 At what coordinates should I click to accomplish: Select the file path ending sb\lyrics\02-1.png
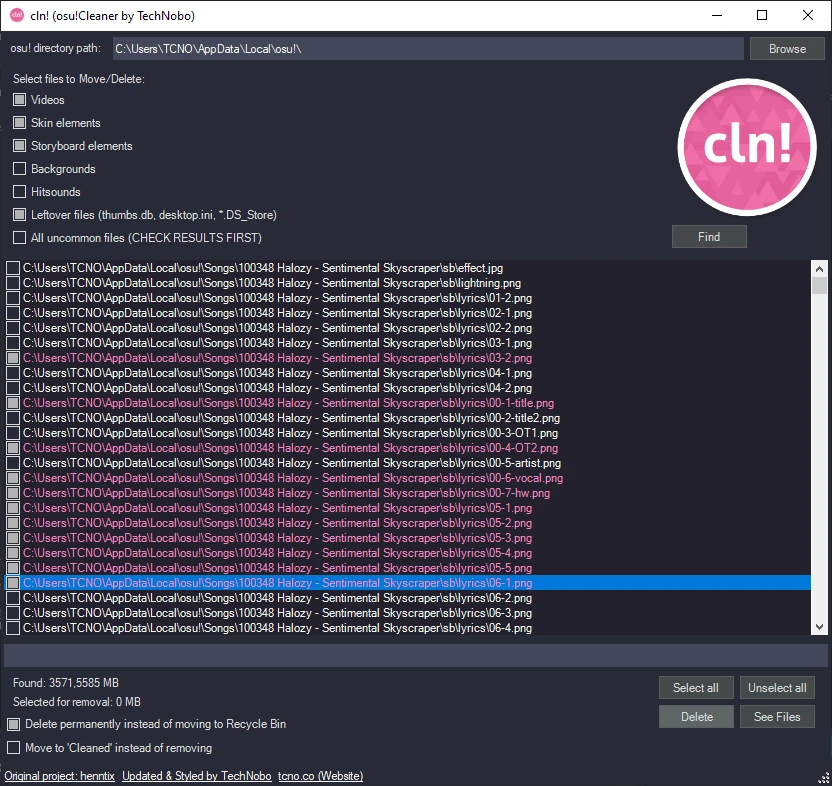(277, 313)
